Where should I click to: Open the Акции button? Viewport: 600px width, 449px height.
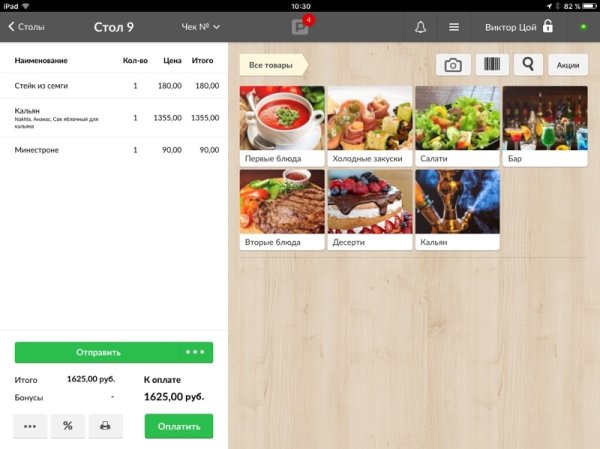click(x=568, y=65)
